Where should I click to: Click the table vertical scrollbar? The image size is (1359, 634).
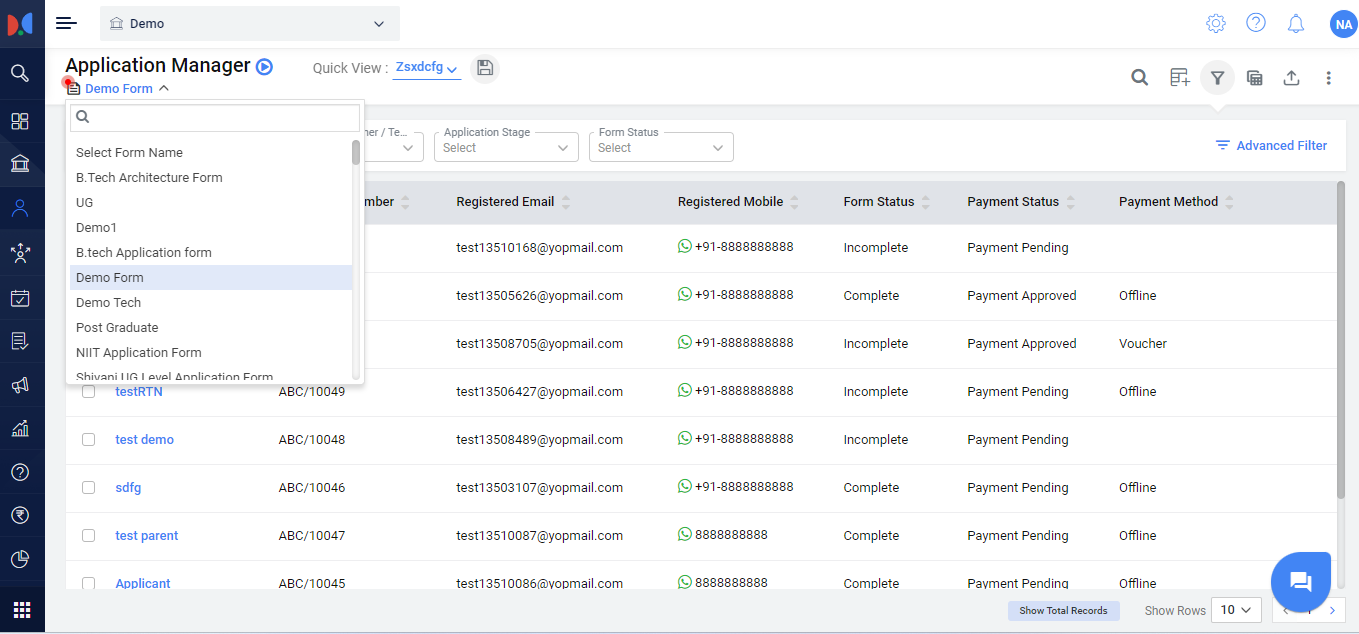[x=1341, y=340]
